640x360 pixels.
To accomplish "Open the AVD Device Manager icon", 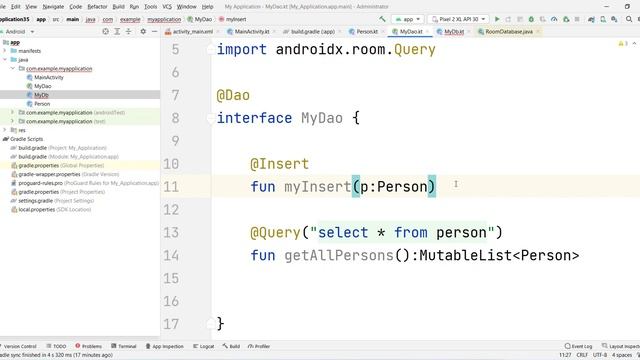I will 603,19.
